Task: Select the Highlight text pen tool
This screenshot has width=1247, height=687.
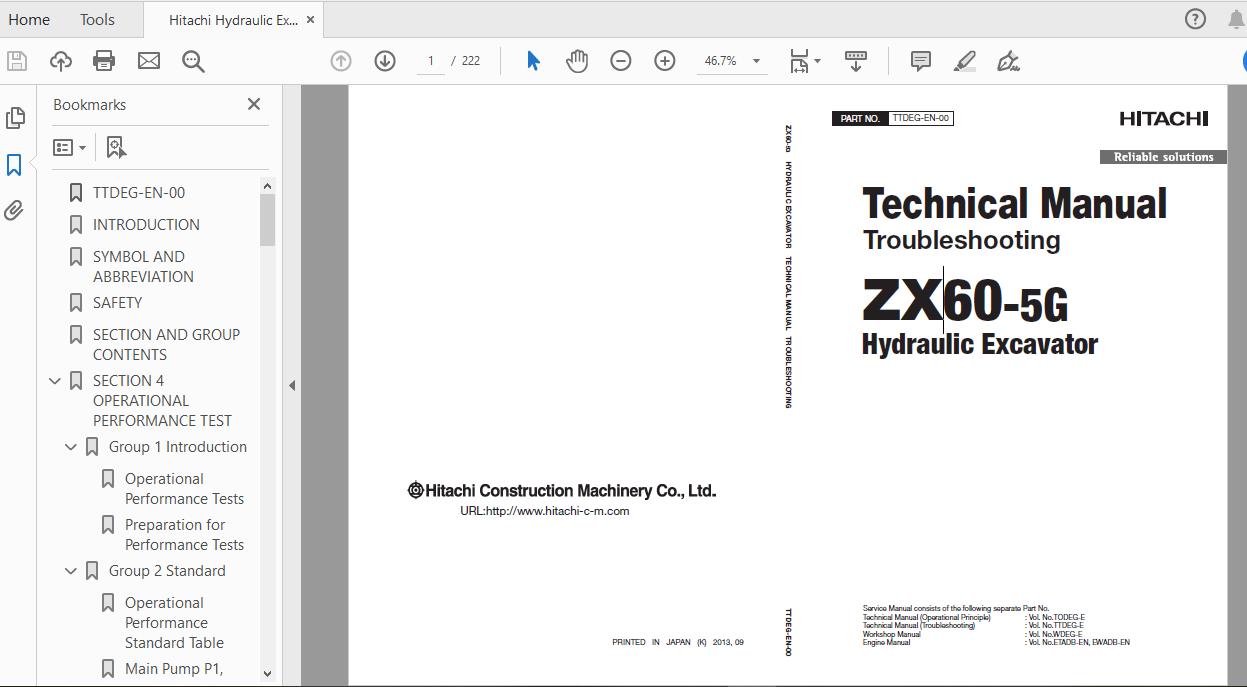Action: [x=965, y=61]
